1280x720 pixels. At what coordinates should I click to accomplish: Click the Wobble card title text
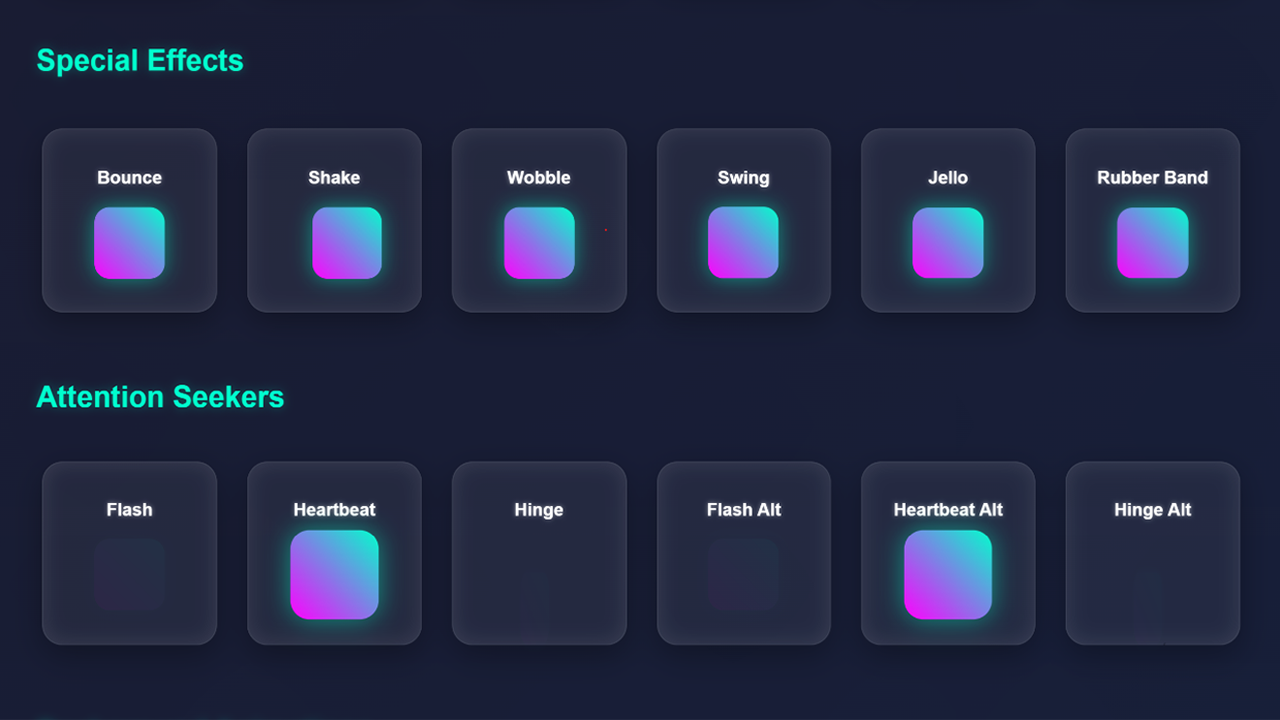coord(539,177)
